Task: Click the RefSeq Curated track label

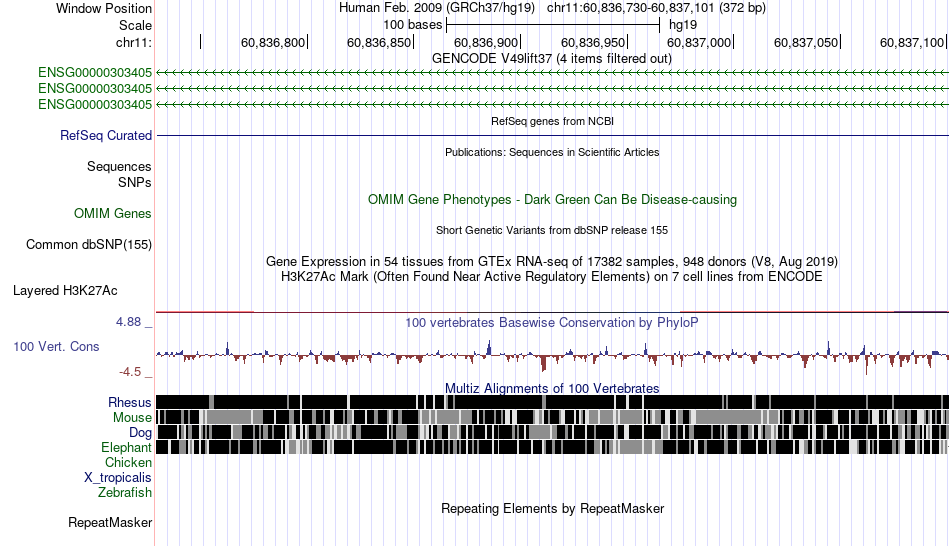Action: pos(105,136)
